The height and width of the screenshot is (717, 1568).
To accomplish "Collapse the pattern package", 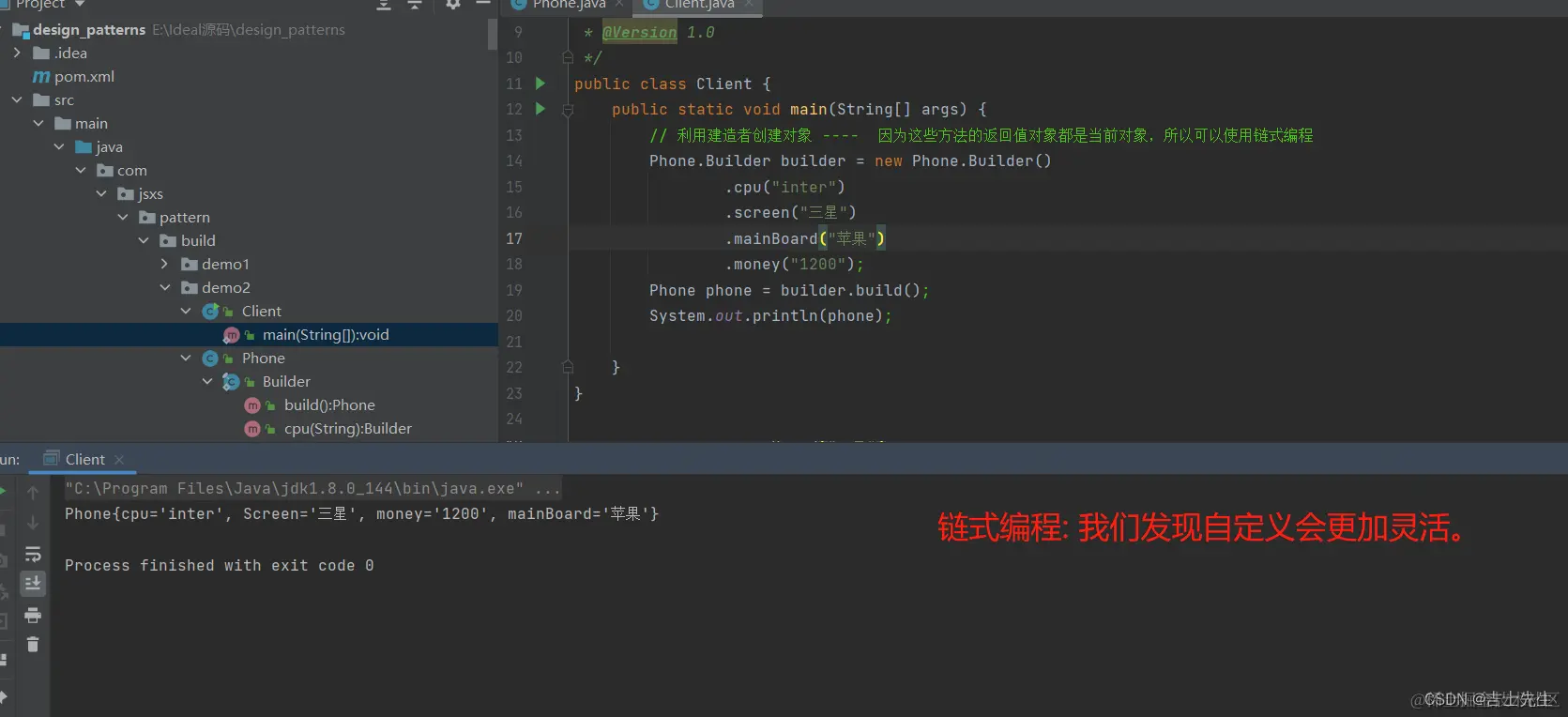I will pos(123,218).
